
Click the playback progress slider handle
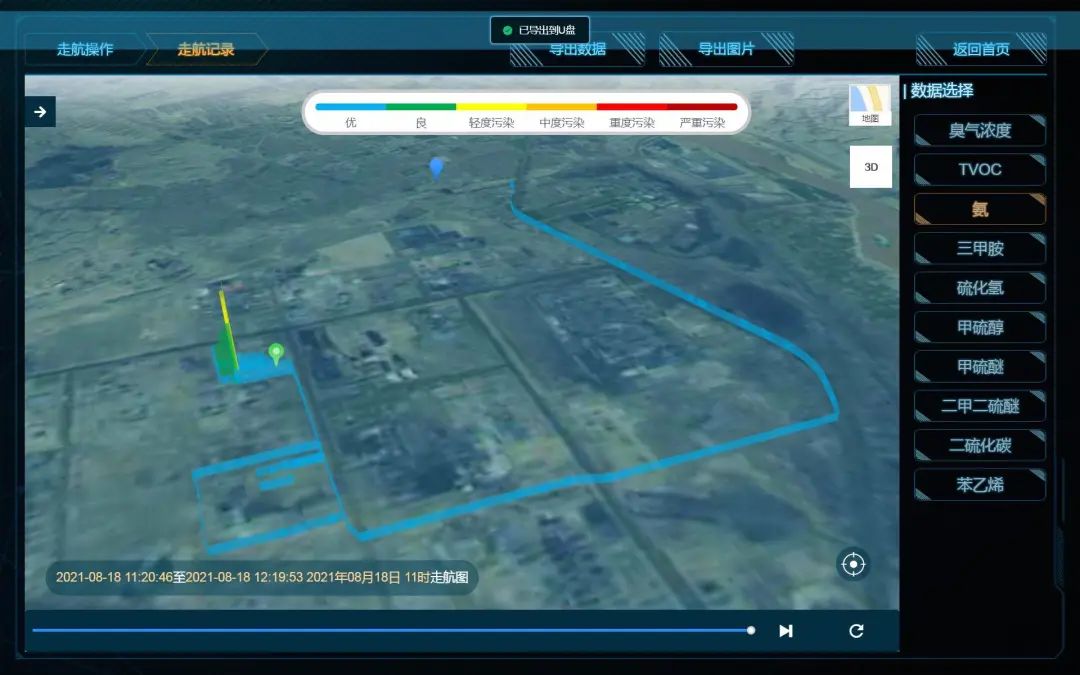[751, 630]
